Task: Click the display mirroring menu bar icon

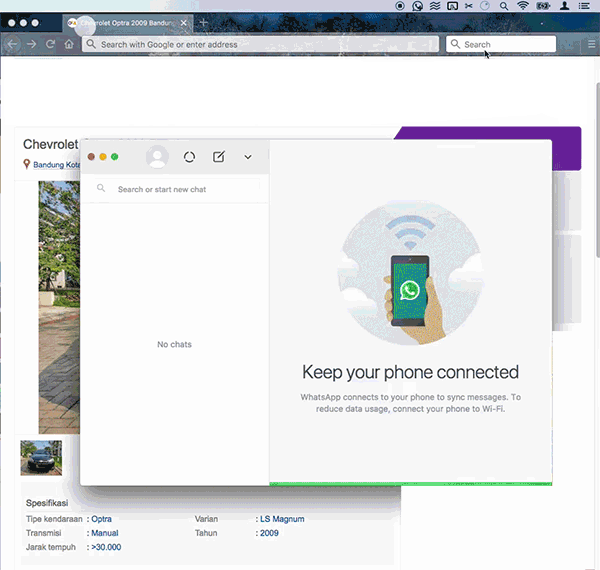Action: 452,6
